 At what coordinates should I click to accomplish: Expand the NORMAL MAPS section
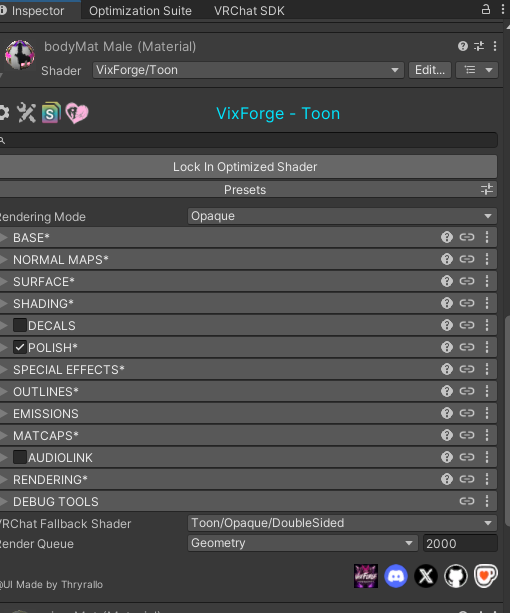pyautogui.click(x=4, y=259)
